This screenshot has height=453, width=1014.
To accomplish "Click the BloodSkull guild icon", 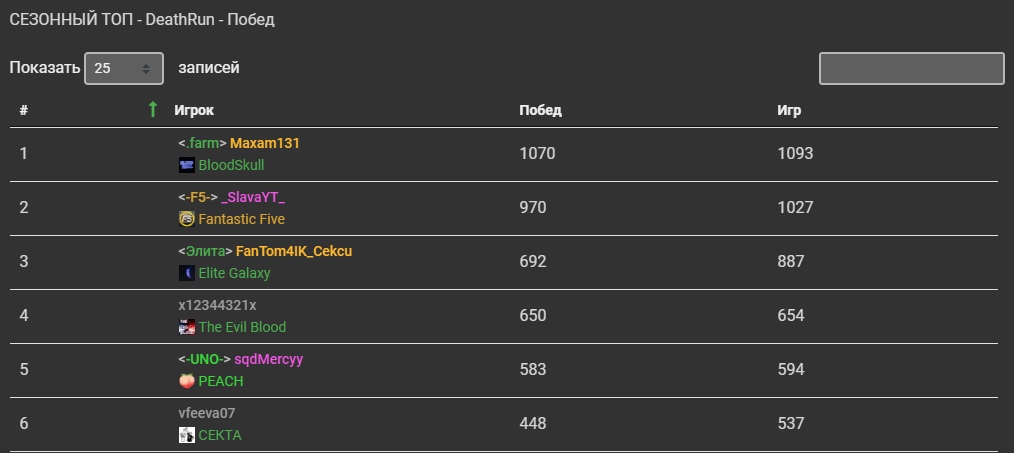I will 186,165.
